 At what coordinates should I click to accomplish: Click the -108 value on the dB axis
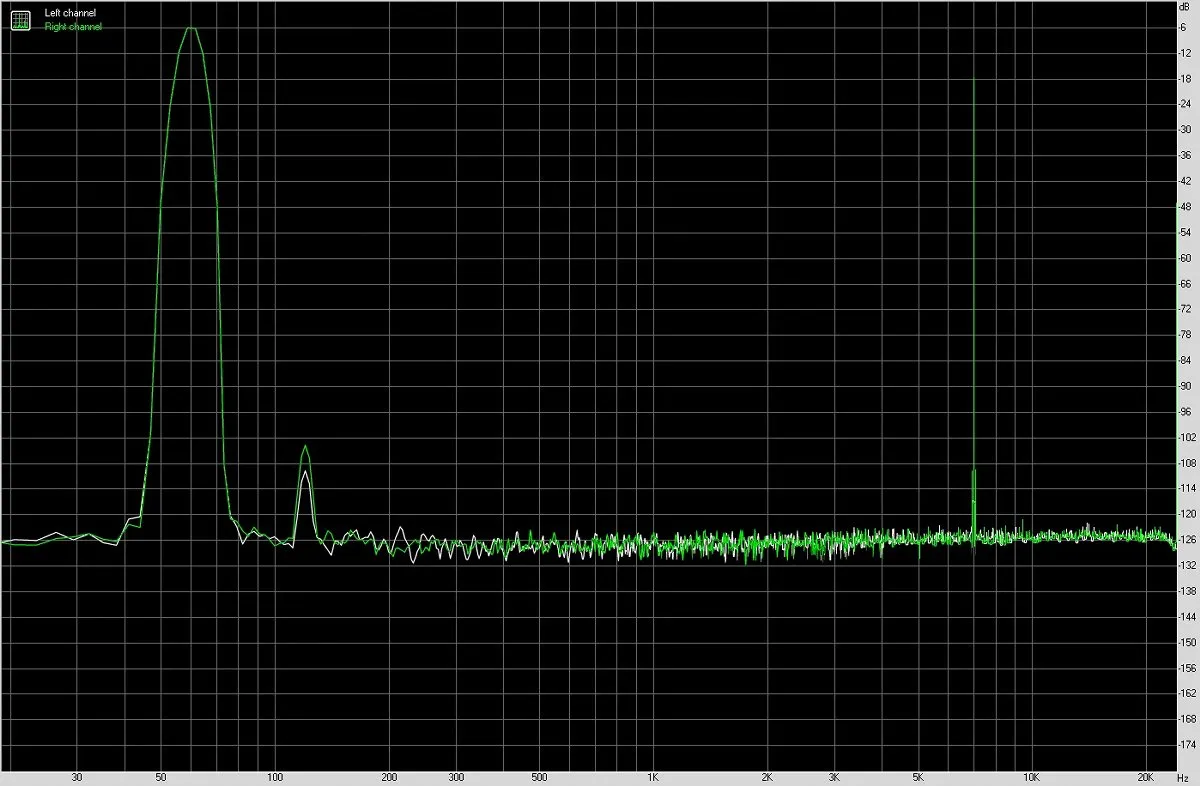(x=1187, y=463)
